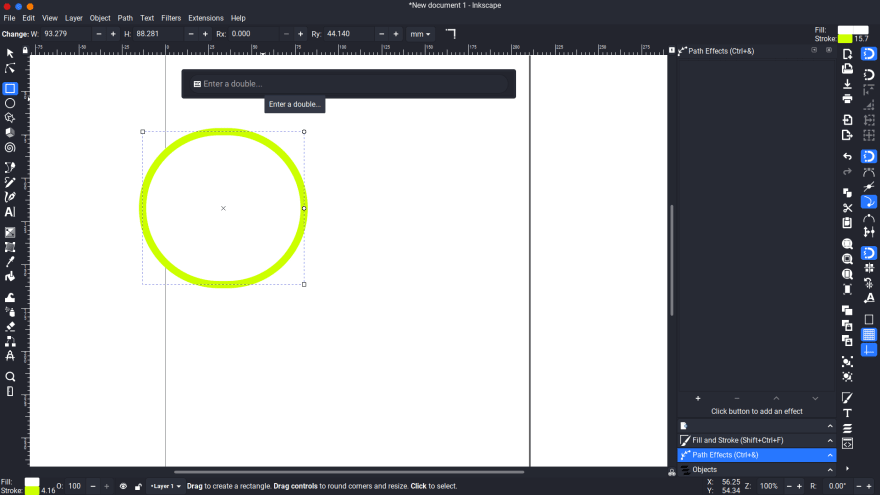Open the Extensions menu

(206, 18)
